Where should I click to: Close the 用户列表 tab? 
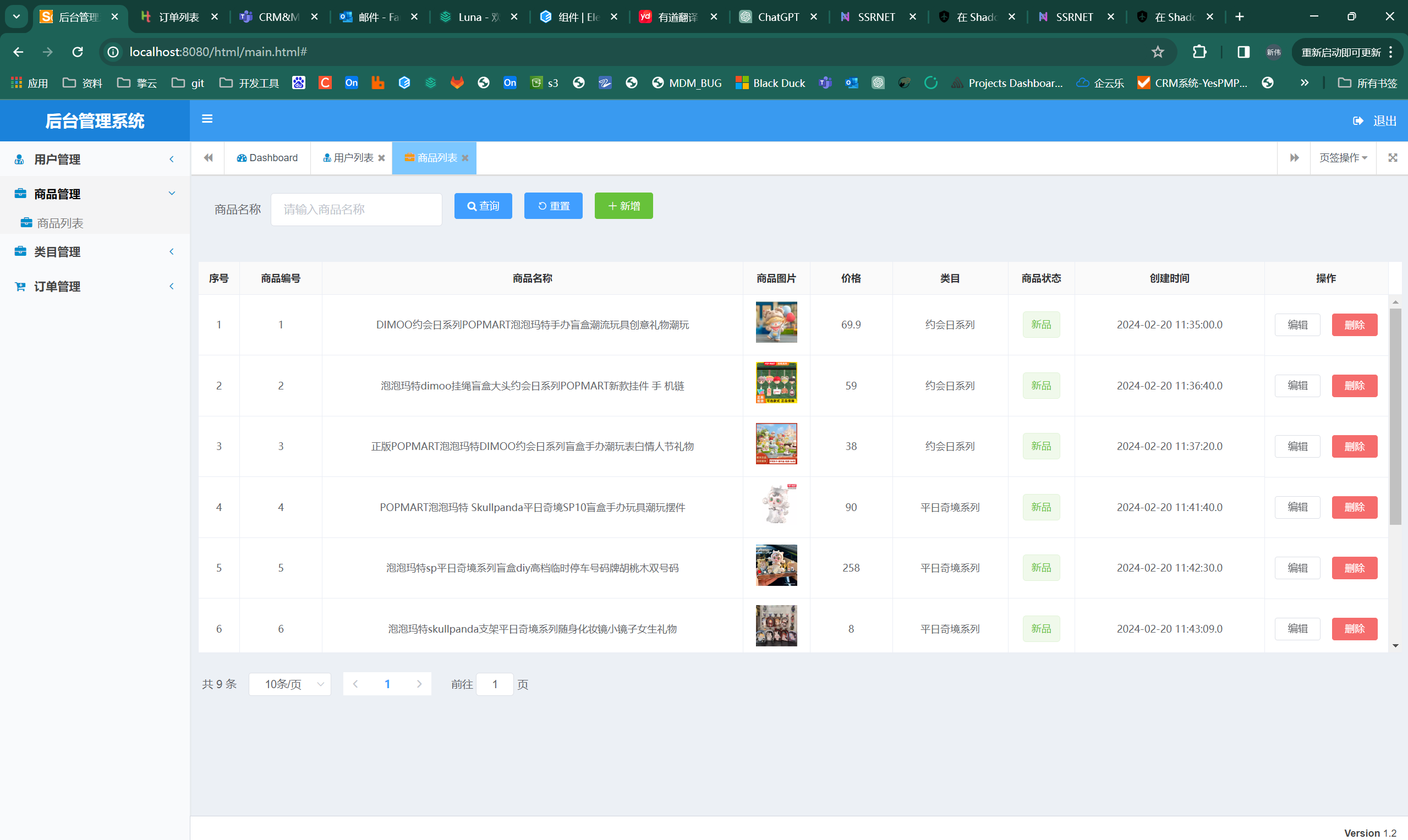(382, 158)
